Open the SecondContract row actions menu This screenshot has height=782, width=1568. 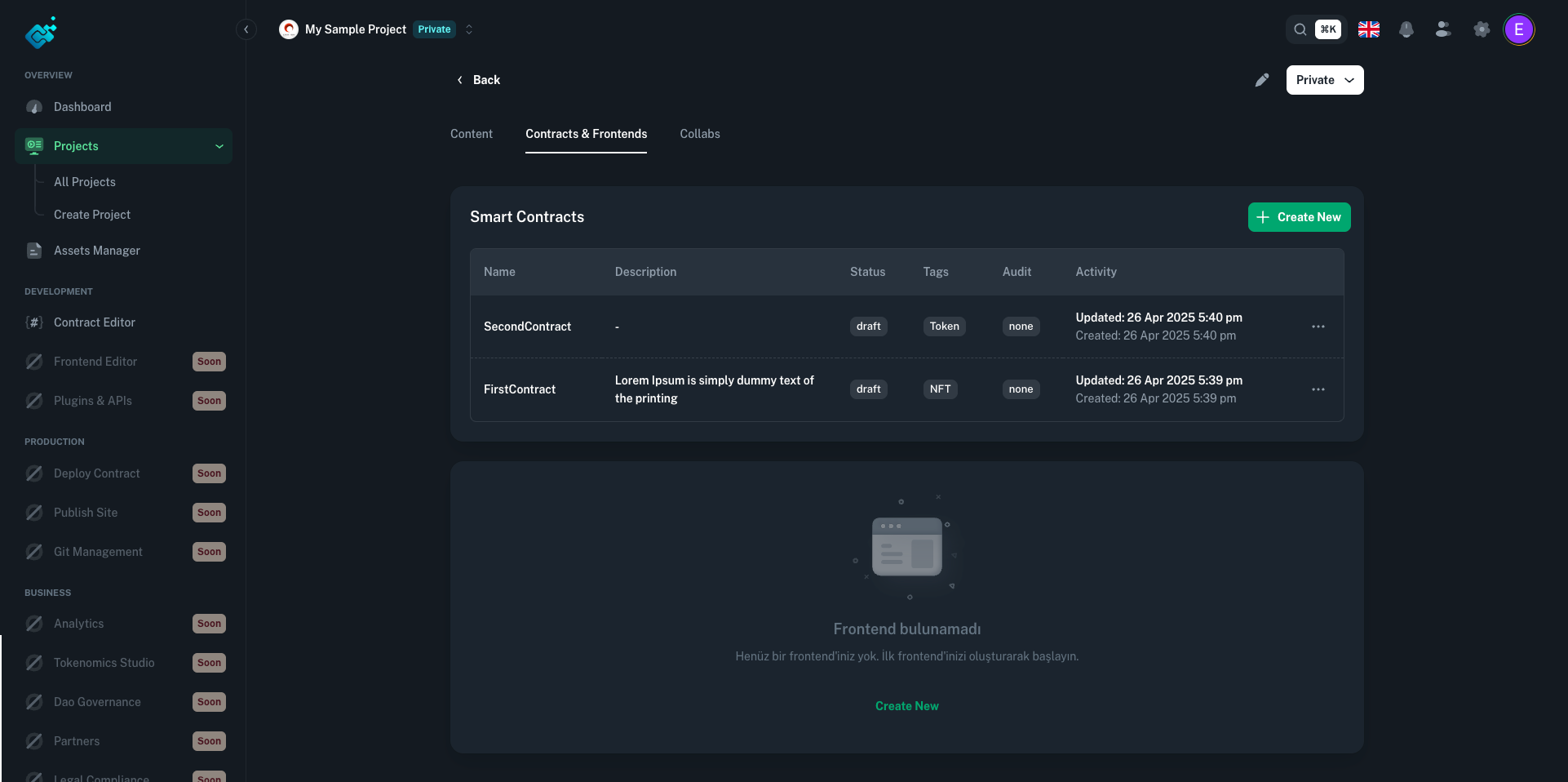point(1318,327)
